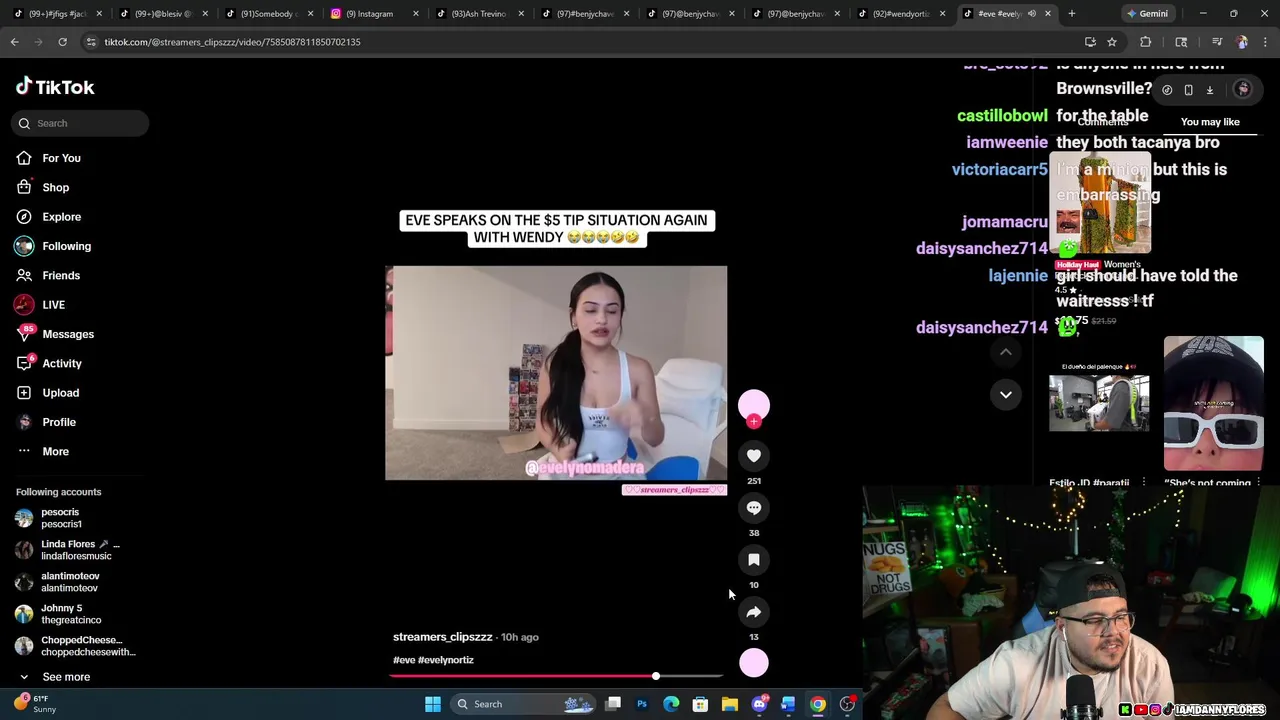This screenshot has width=1280, height=720.
Task: Click the install app icon in address bar
Action: [1090, 42]
